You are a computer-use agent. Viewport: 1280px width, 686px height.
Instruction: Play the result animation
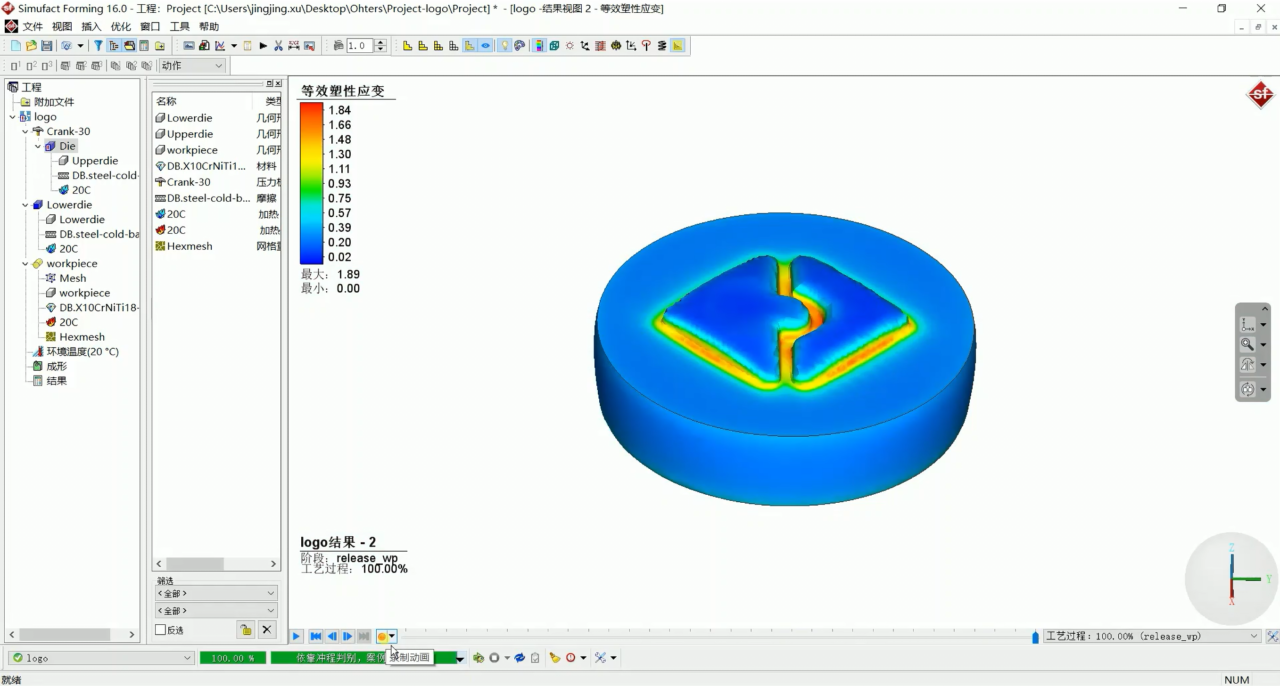coord(296,637)
